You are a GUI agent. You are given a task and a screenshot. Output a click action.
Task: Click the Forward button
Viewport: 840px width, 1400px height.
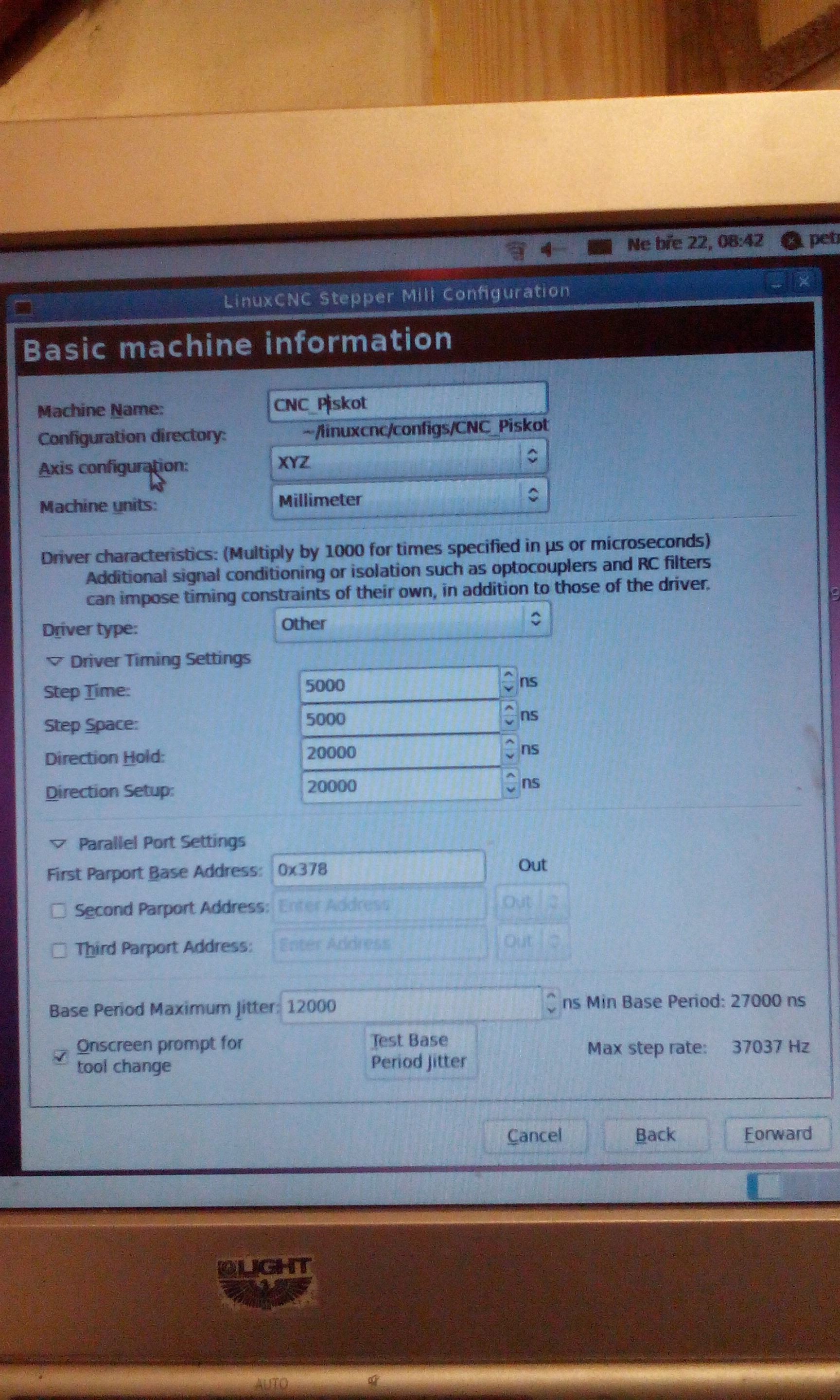click(x=777, y=1134)
